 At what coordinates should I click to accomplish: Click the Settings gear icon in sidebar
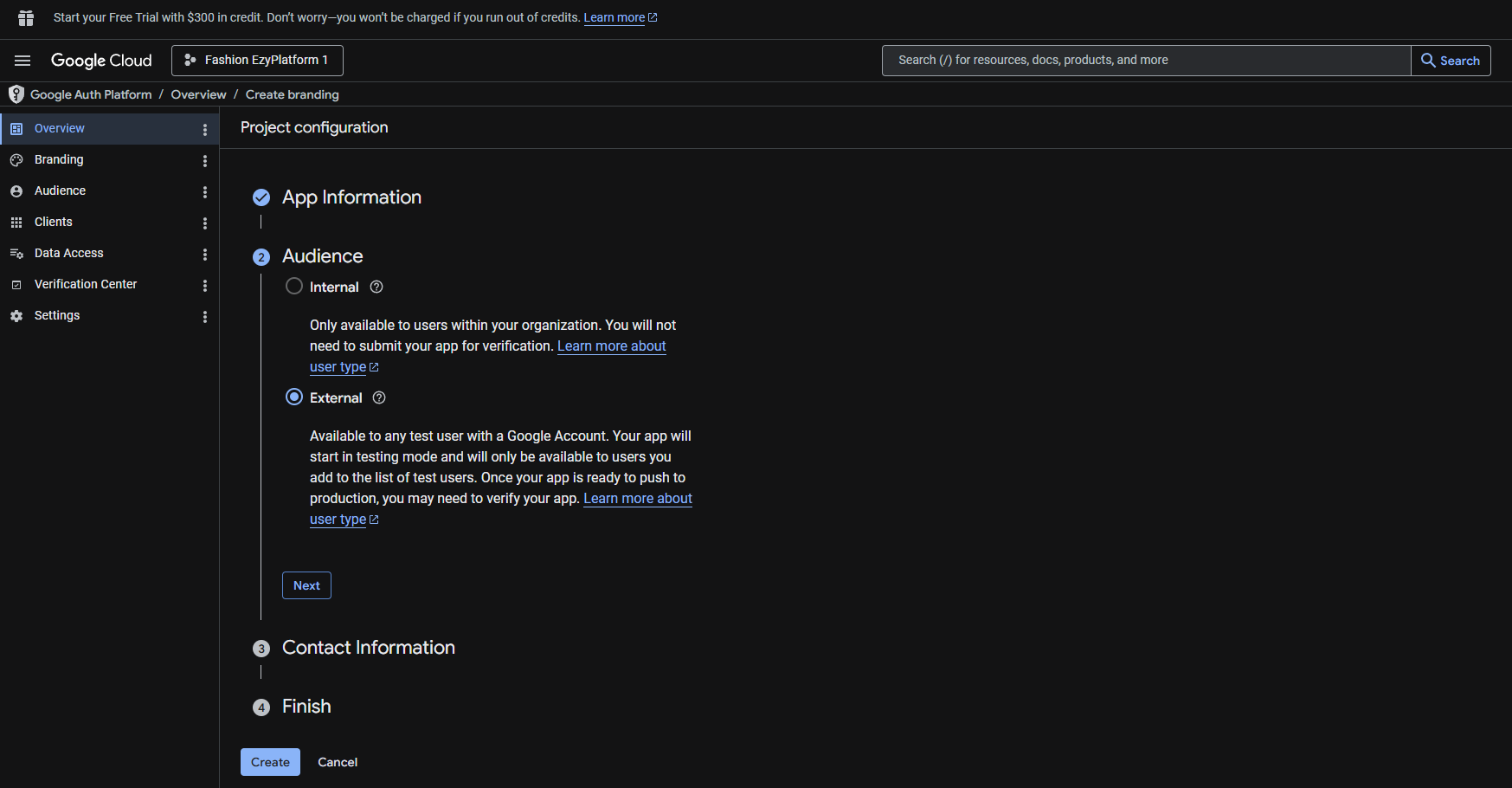16,316
